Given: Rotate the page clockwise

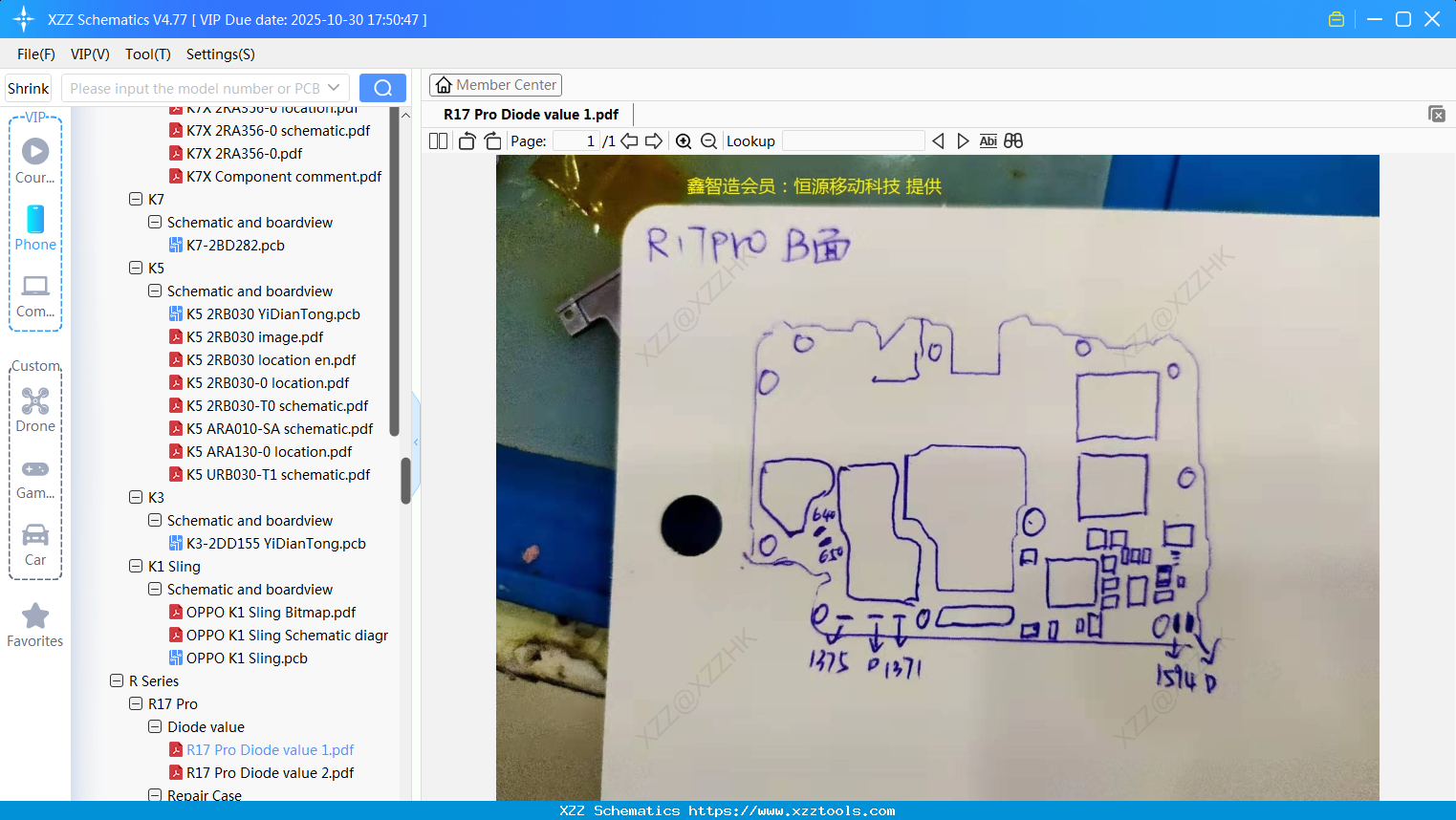Looking at the screenshot, I should pos(492,141).
